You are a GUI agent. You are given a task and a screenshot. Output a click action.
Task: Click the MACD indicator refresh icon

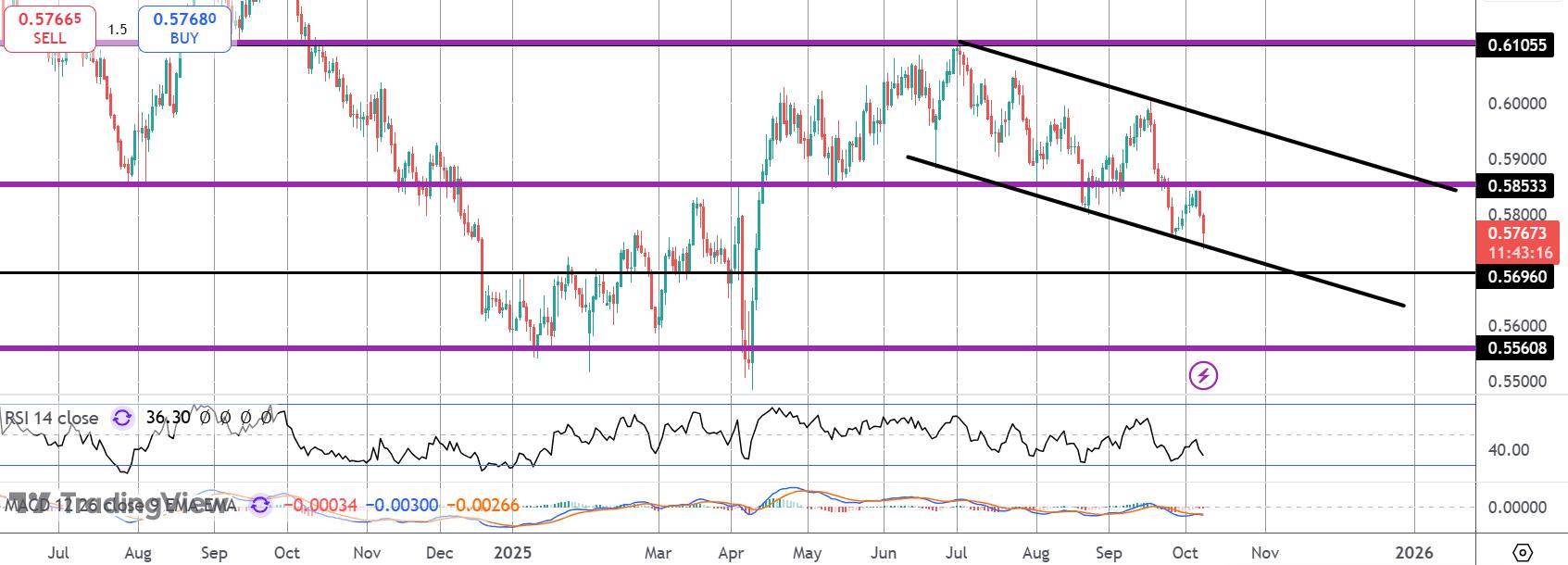point(260,506)
